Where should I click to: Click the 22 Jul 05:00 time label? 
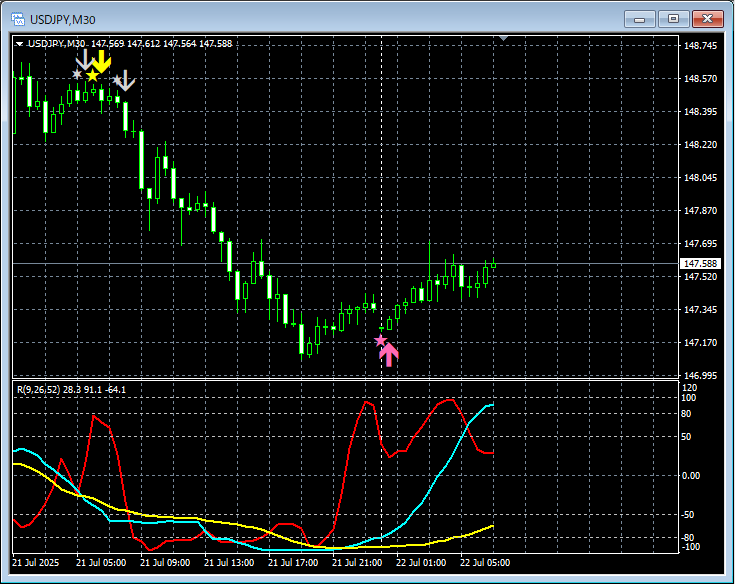[x=485, y=562]
